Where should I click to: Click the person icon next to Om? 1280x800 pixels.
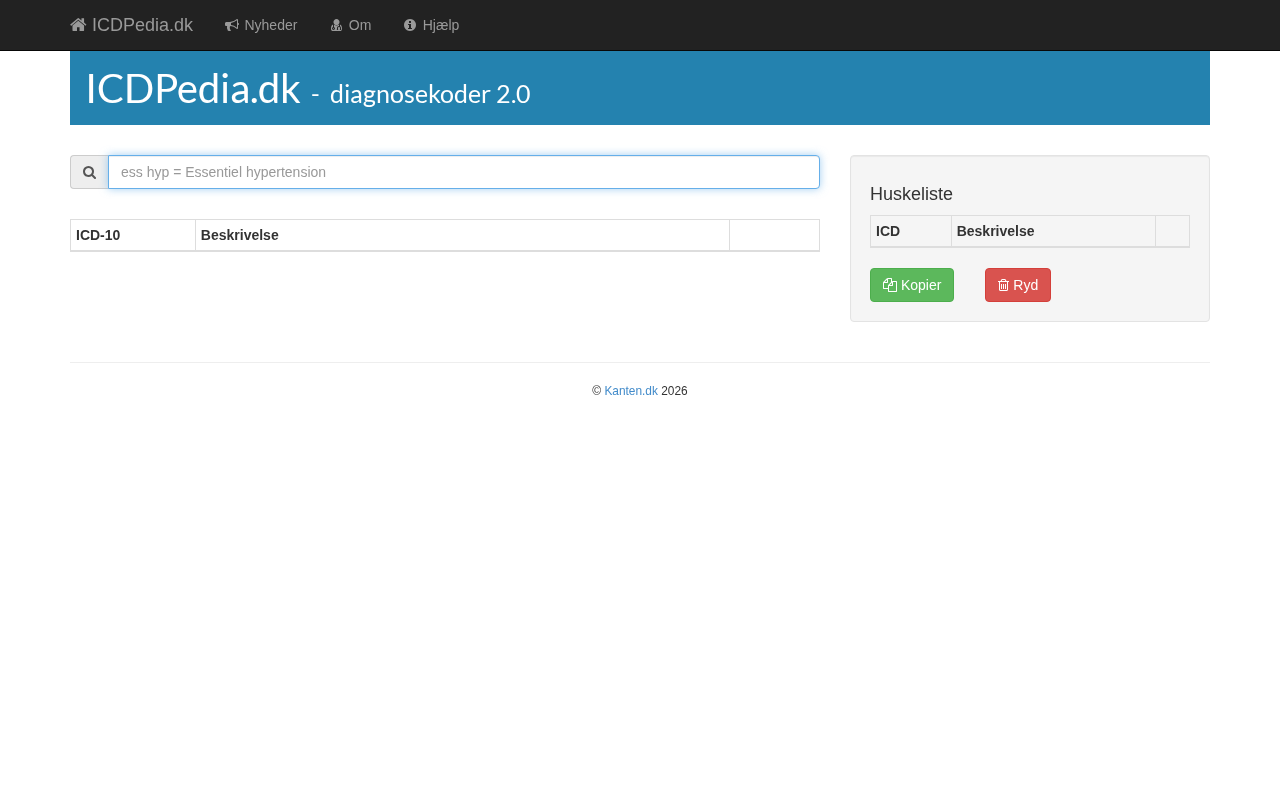pyautogui.click(x=337, y=25)
